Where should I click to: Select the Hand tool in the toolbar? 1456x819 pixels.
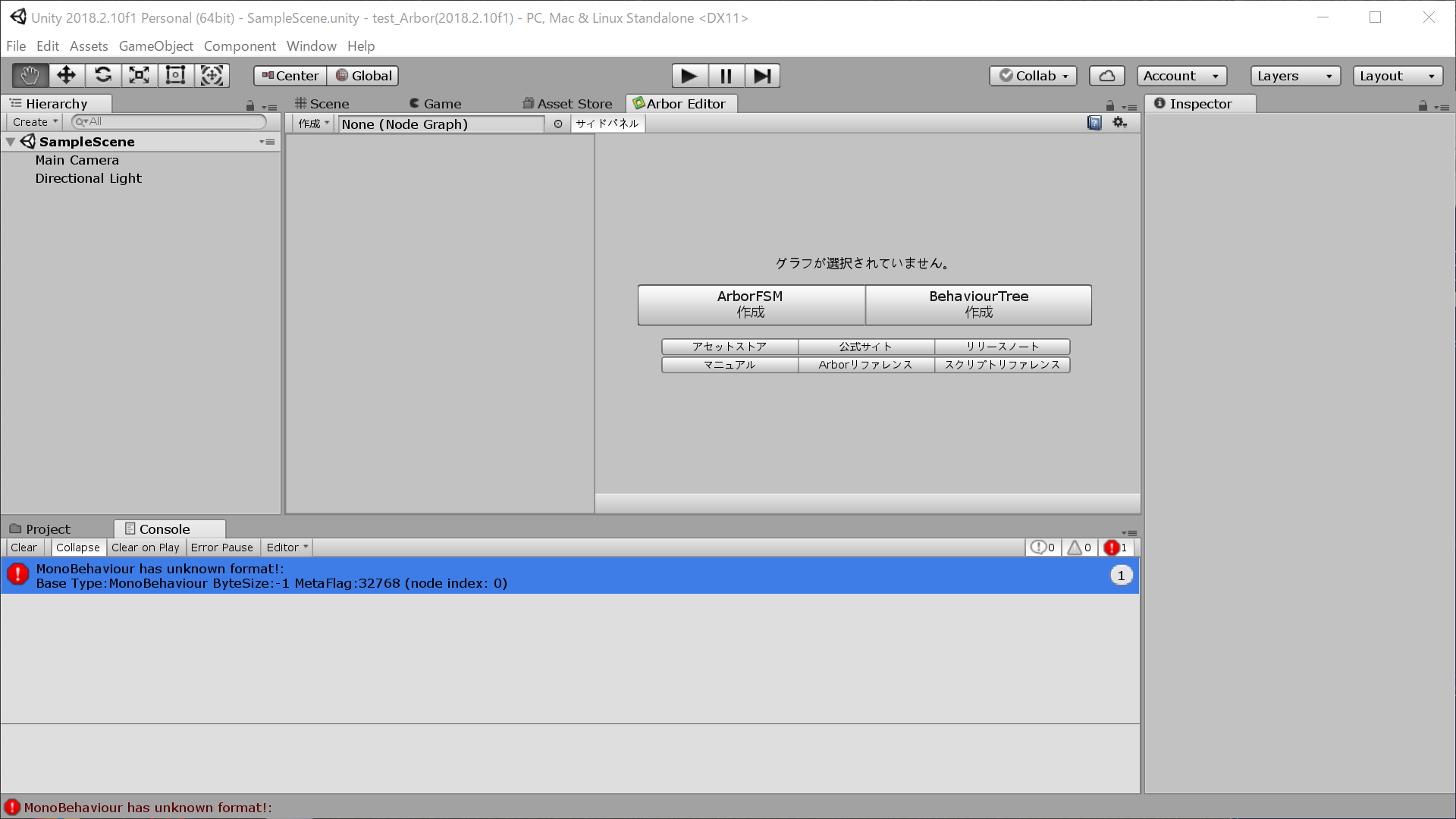(30, 75)
